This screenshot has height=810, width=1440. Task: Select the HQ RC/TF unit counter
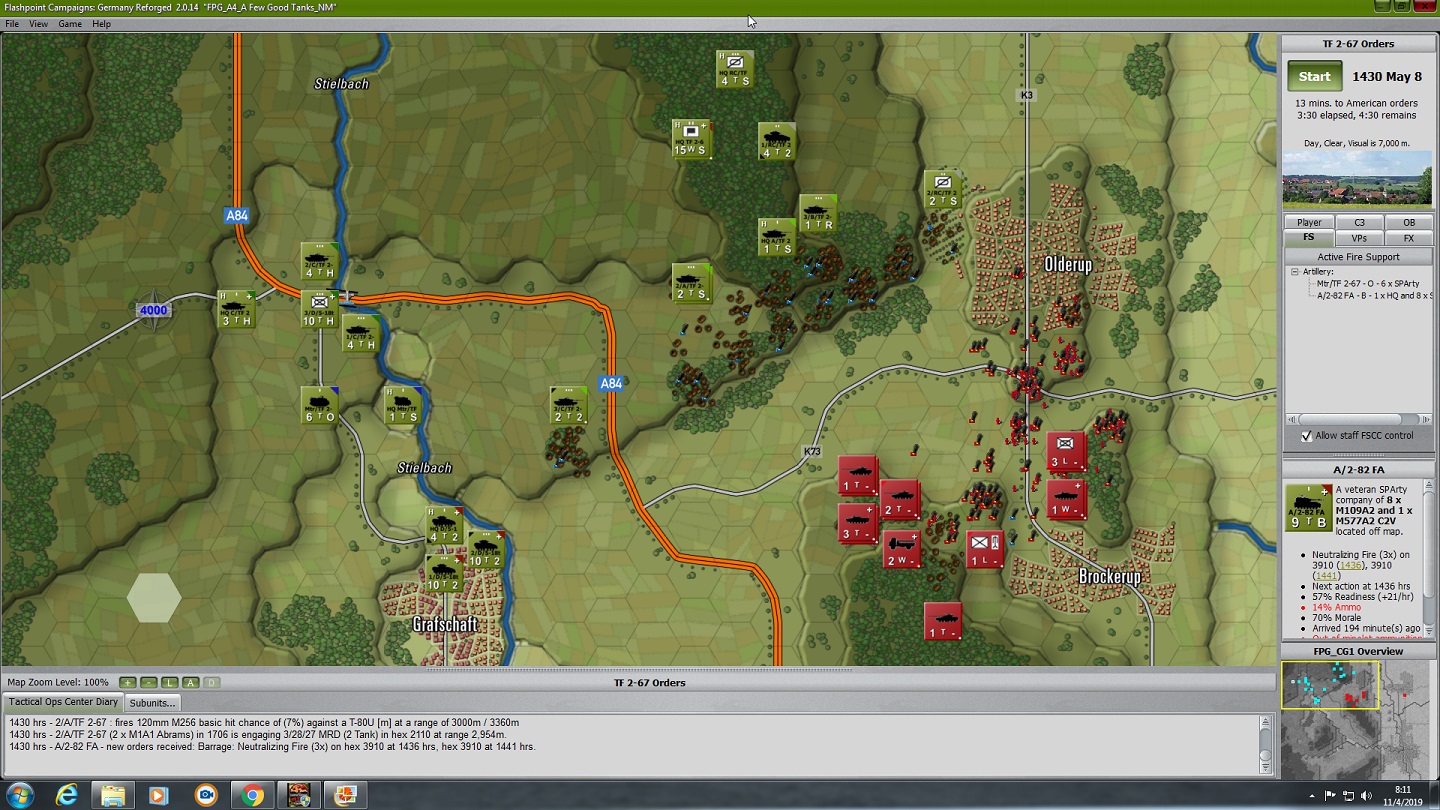click(735, 68)
